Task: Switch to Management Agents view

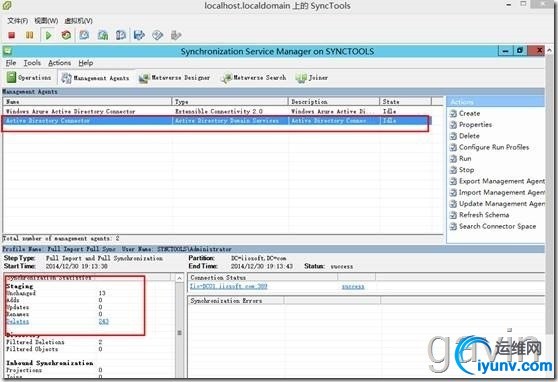Action: pos(95,78)
